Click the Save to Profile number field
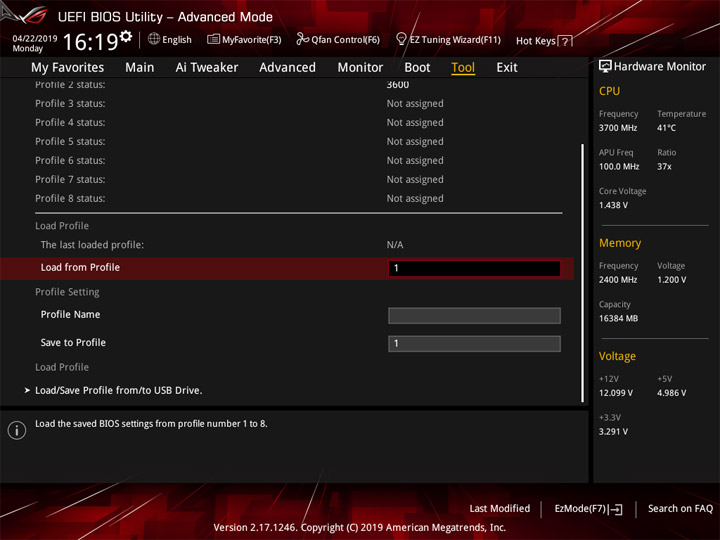 click(474, 343)
